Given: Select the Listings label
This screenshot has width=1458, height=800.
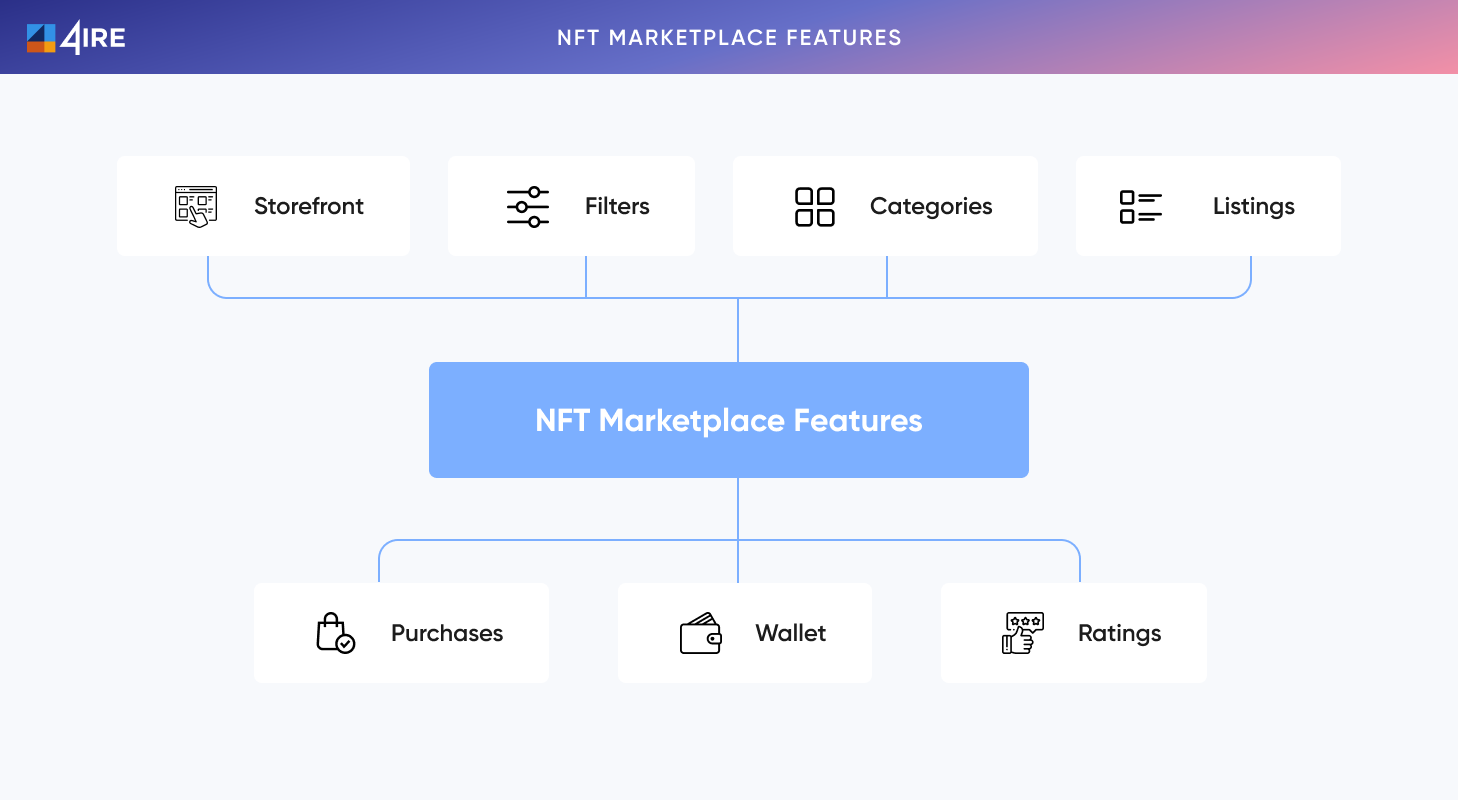Looking at the screenshot, I should pyautogui.click(x=1254, y=207).
